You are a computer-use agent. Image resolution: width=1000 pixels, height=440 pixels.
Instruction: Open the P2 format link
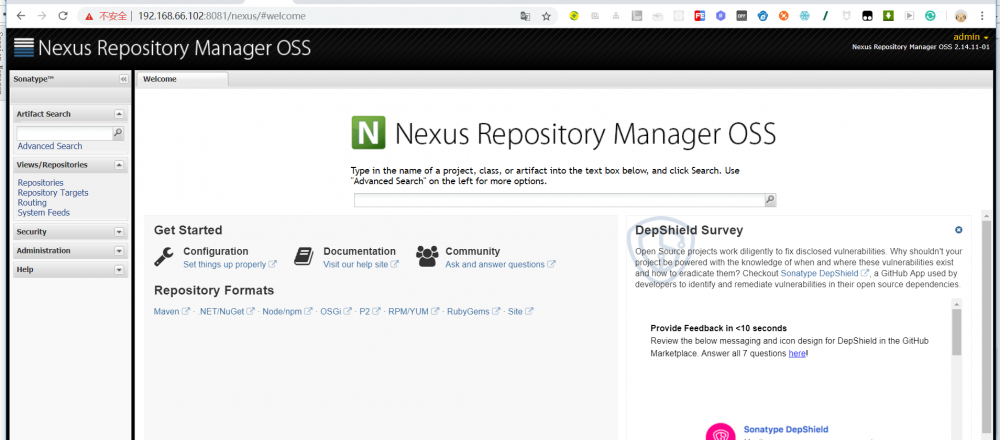[370, 312]
